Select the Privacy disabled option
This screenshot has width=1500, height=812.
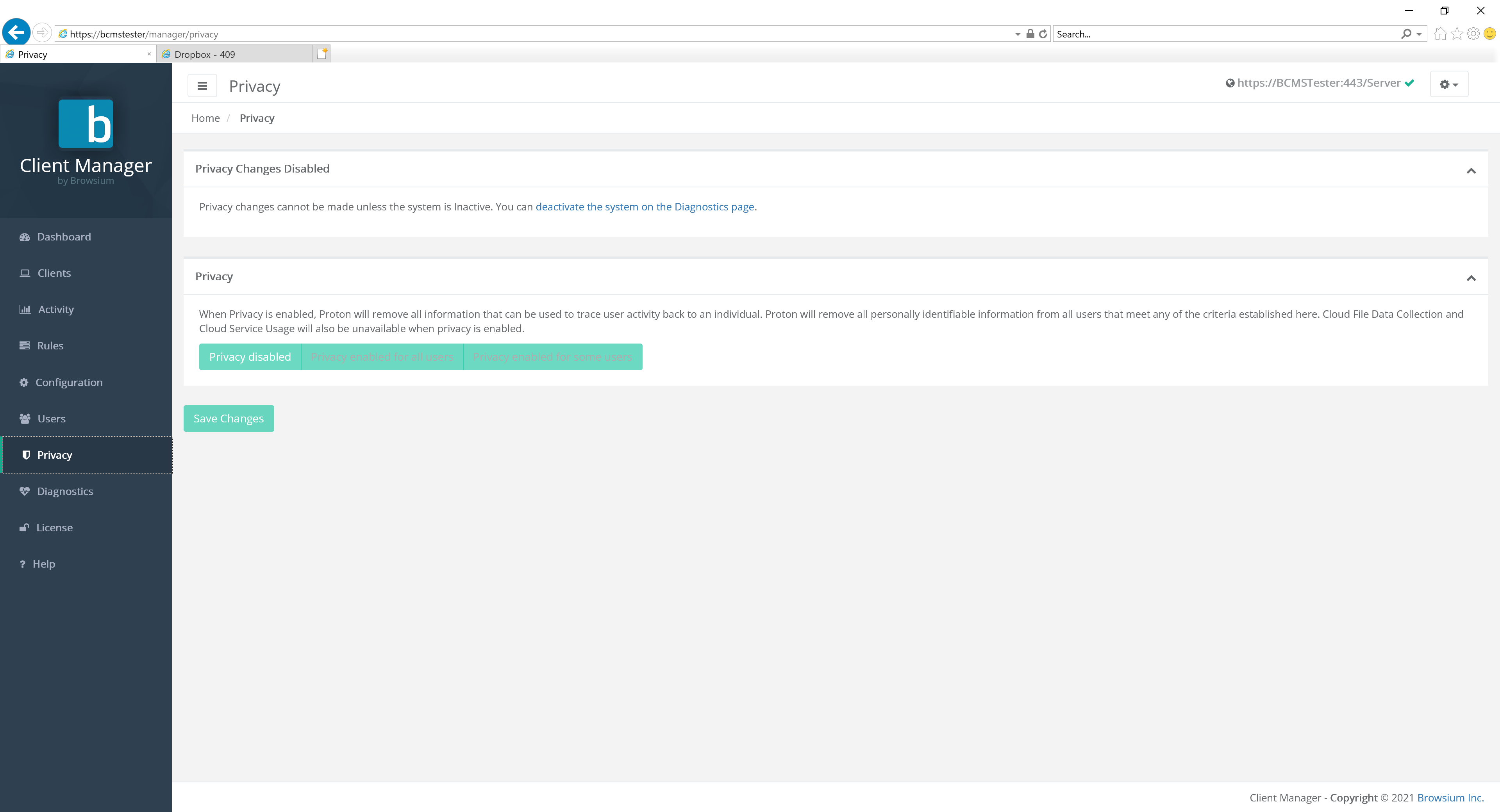point(250,356)
